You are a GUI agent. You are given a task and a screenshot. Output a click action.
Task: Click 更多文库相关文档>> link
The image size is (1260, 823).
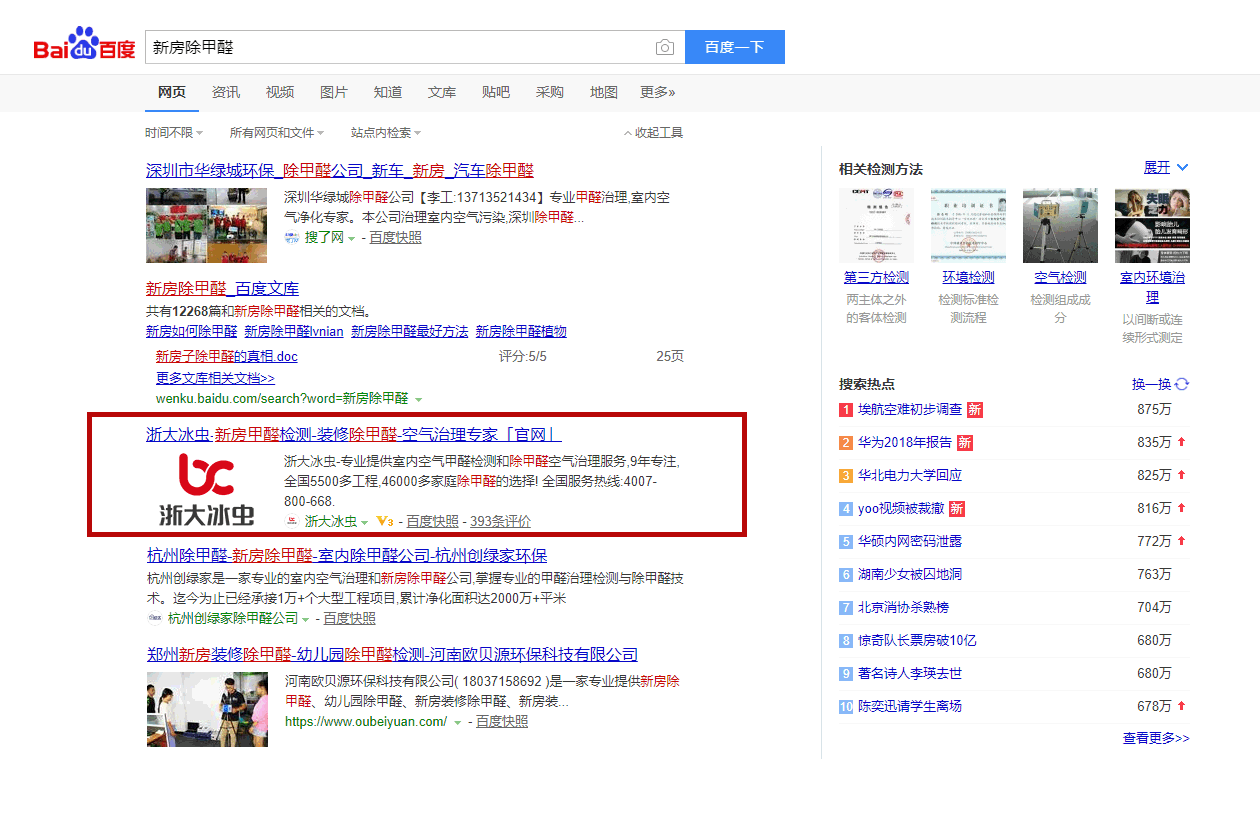click(215, 378)
